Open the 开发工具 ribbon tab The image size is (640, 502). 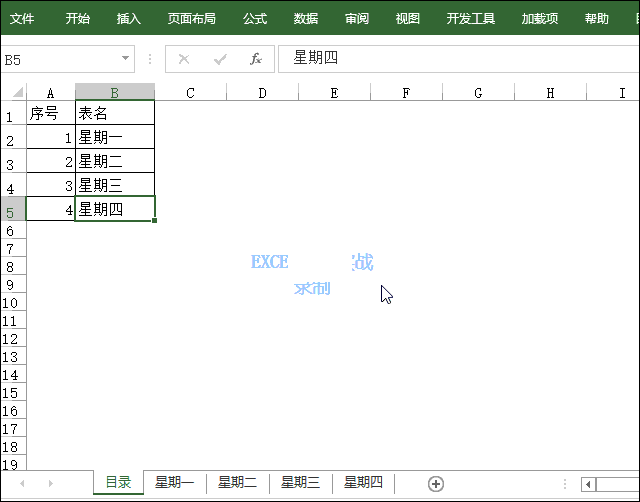(x=471, y=18)
